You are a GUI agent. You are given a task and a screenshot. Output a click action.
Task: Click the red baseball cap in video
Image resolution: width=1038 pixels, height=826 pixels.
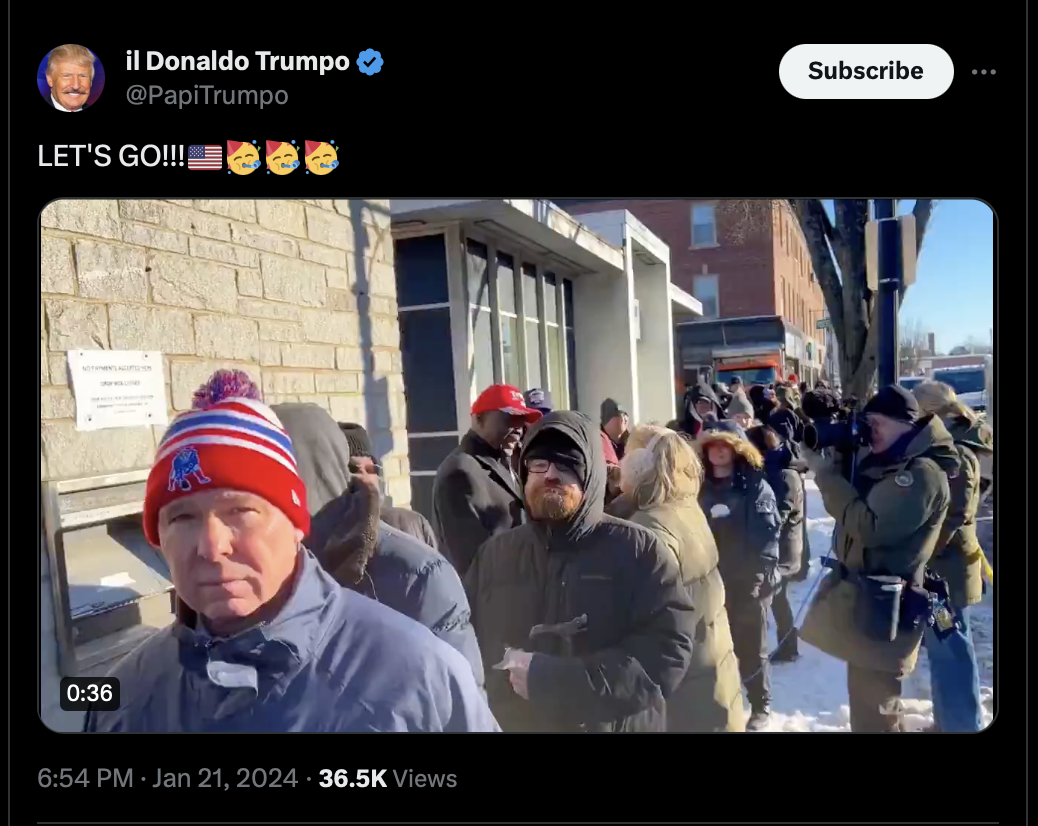click(506, 402)
